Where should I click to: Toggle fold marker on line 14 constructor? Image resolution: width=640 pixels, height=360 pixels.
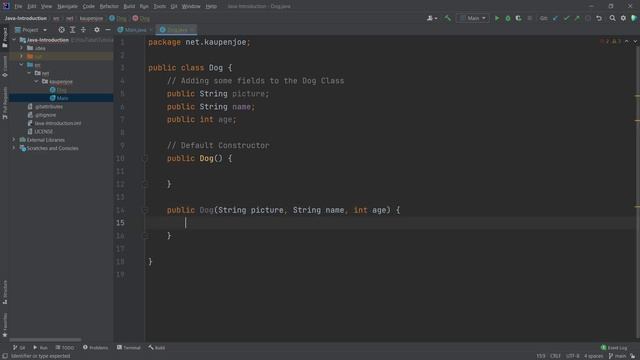[145, 210]
